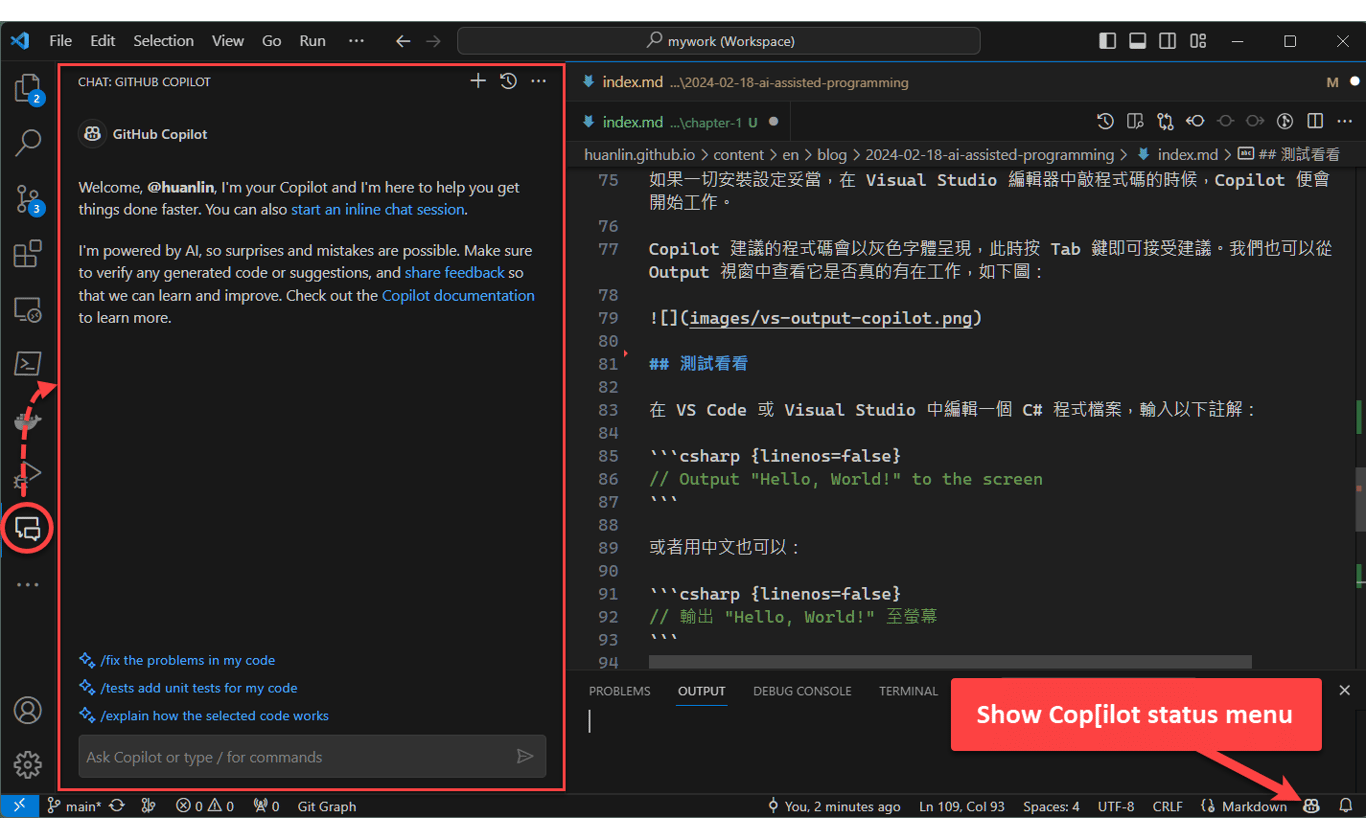
Task: Open the notifications bell
Action: (1346, 806)
